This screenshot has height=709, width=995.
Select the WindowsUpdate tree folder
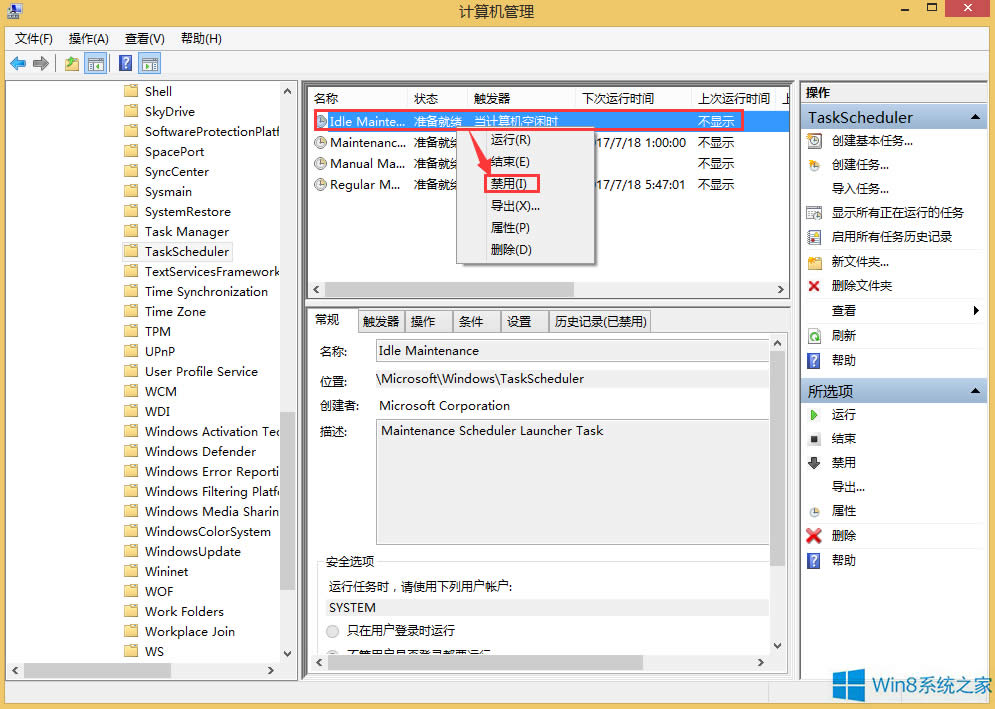(x=195, y=551)
